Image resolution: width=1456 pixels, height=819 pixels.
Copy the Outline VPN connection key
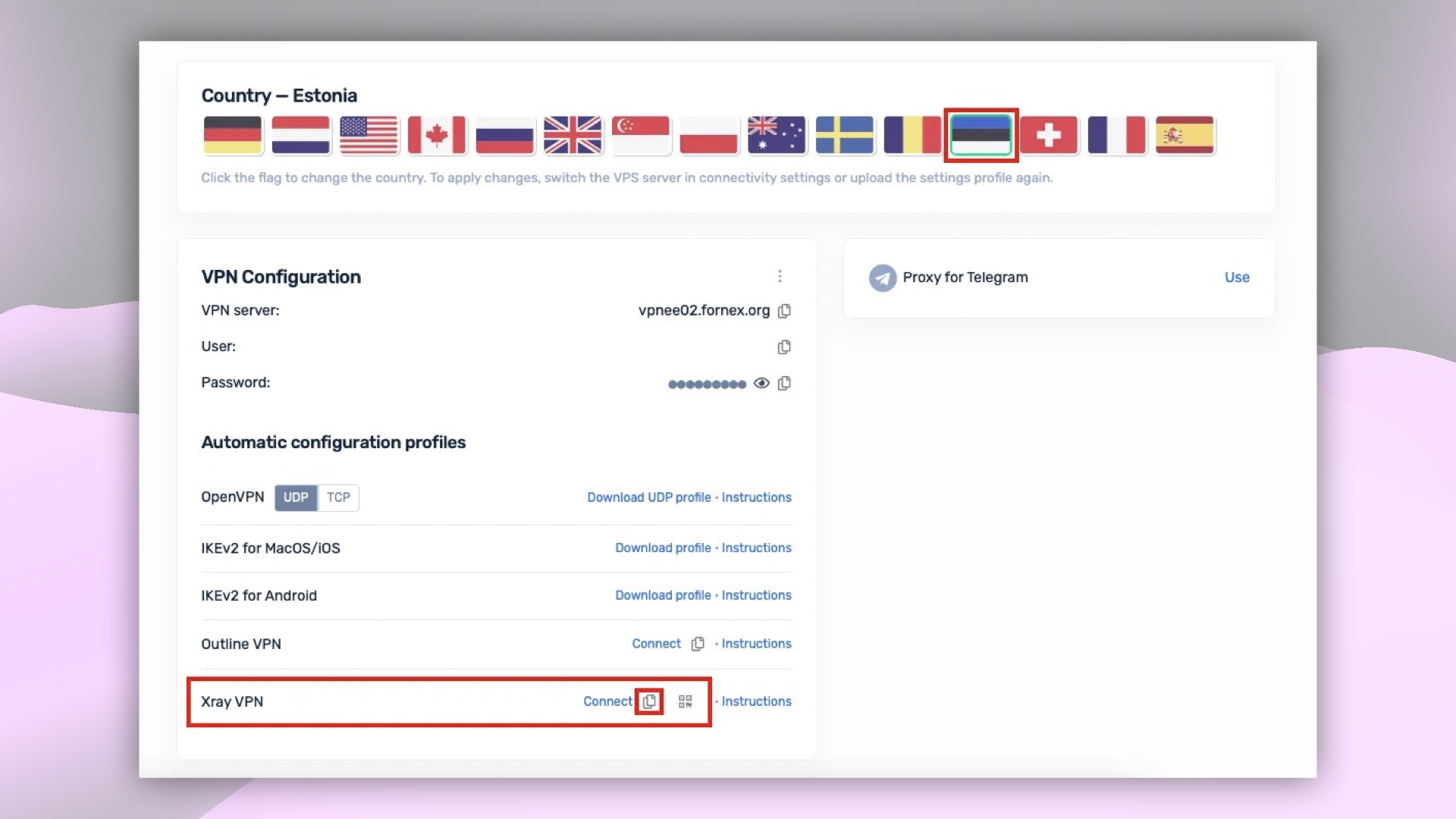click(x=698, y=644)
